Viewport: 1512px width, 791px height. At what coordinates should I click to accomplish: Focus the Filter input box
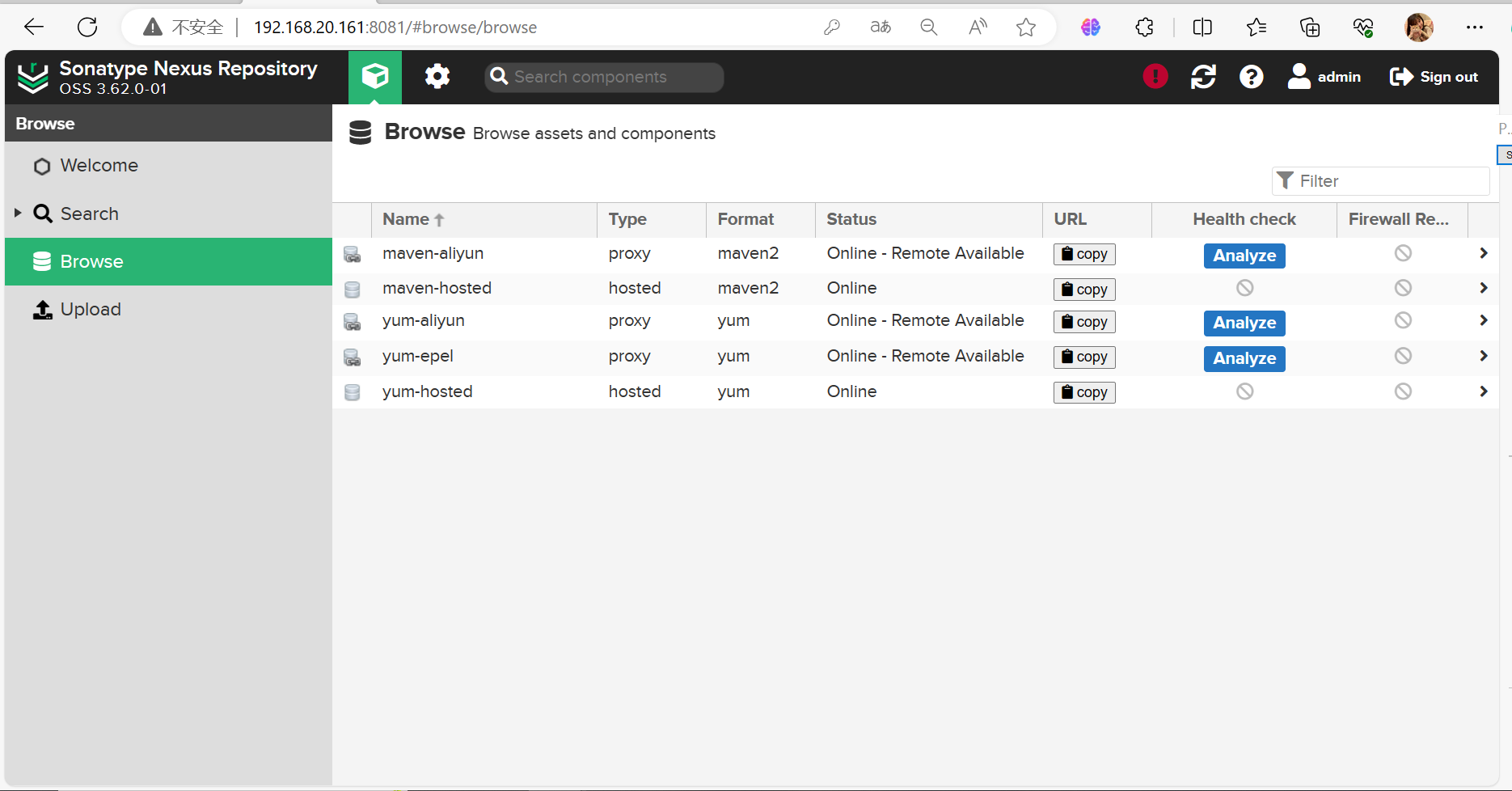(x=1381, y=181)
